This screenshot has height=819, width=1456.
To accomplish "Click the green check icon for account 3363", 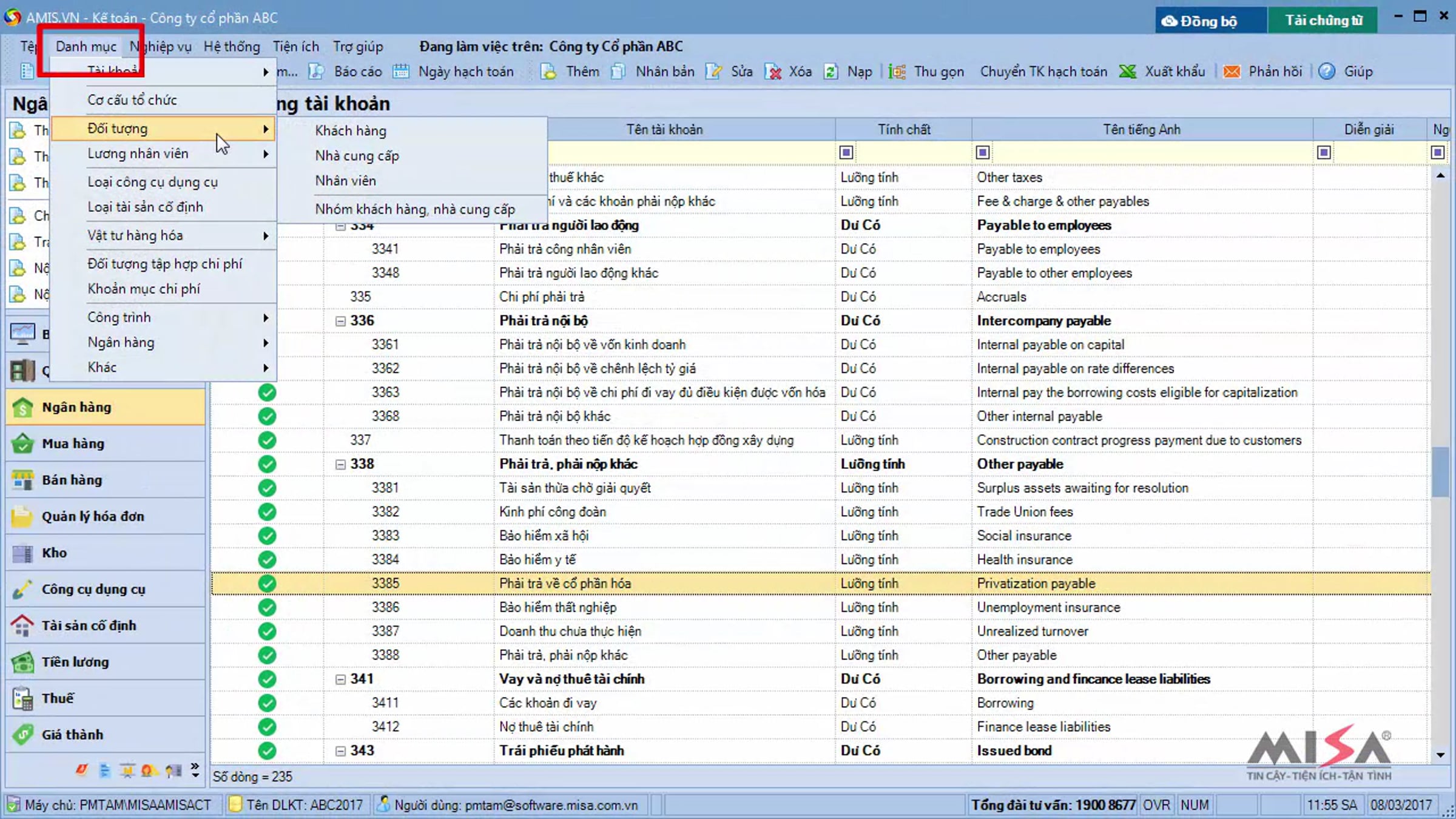I will [x=267, y=393].
